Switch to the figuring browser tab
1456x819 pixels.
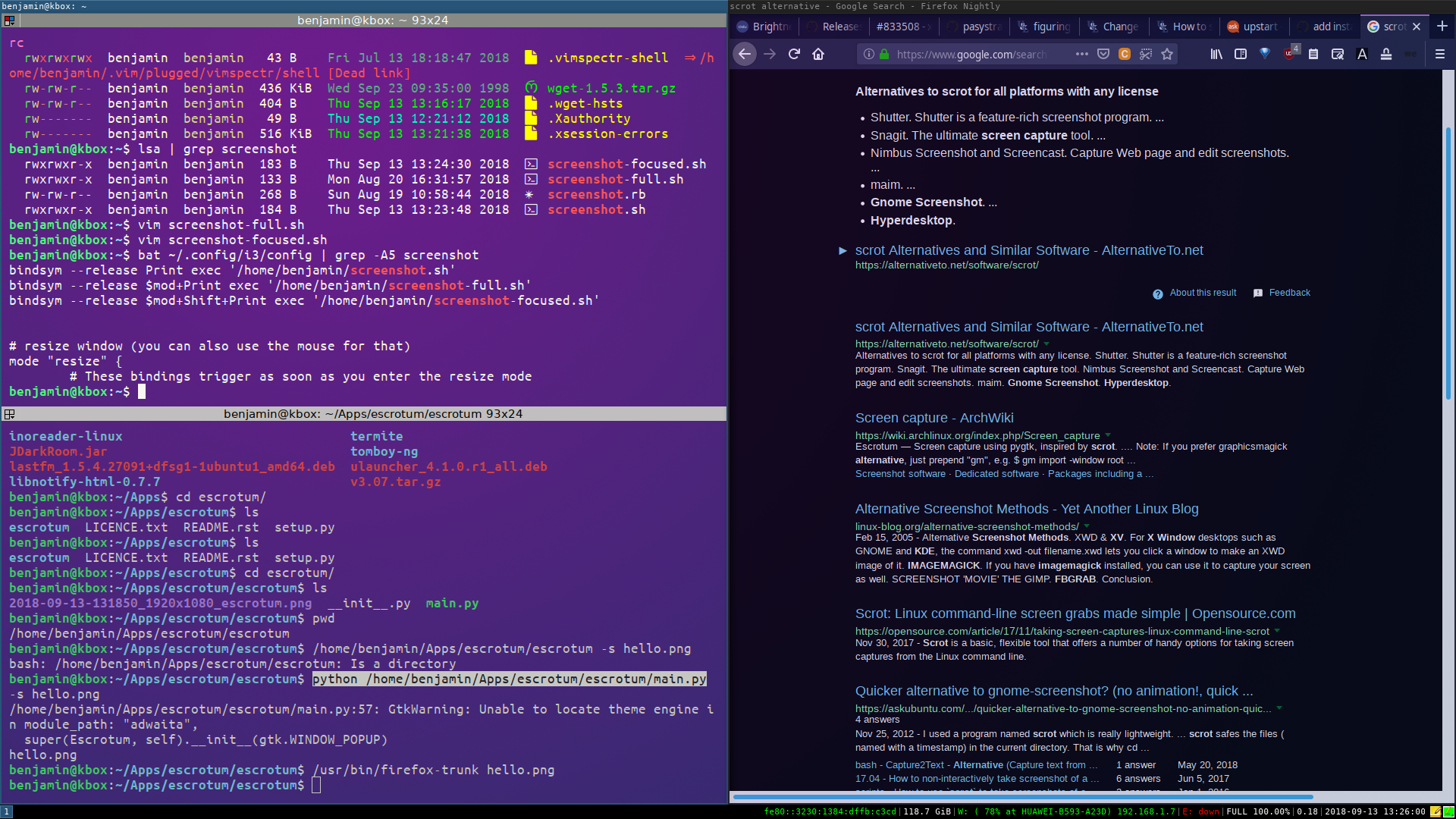[x=1043, y=27]
